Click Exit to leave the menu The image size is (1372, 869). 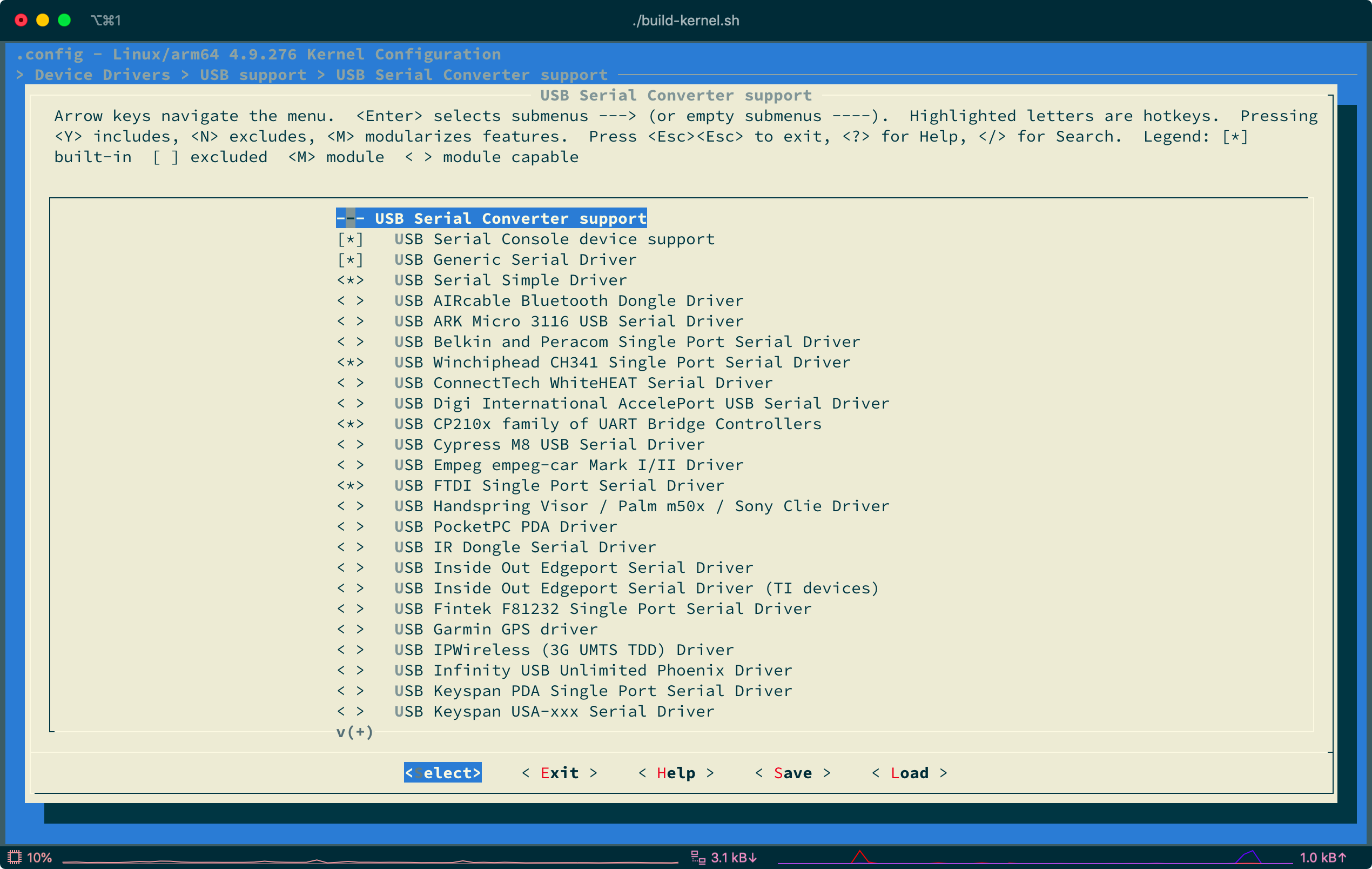point(560,773)
